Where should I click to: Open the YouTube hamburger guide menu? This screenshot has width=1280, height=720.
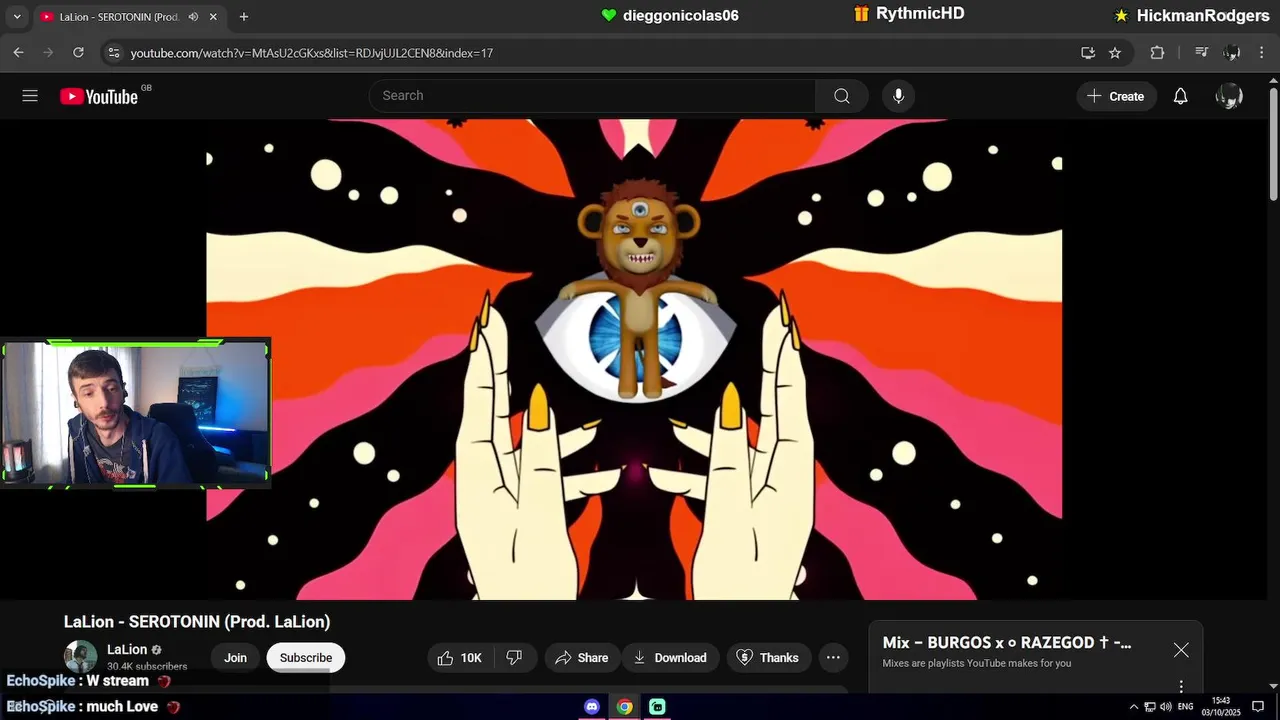[x=30, y=96]
